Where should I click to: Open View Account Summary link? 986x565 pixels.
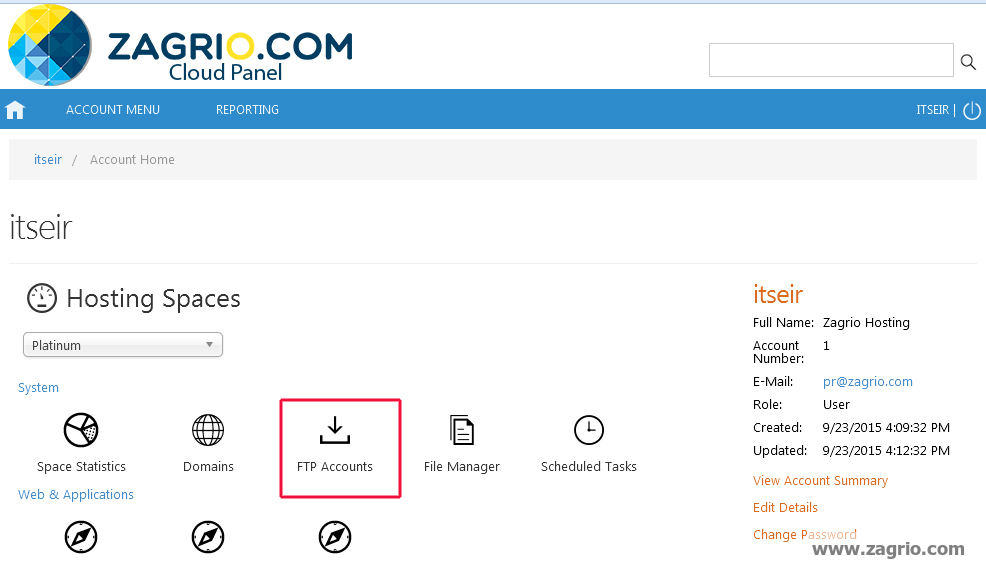pyautogui.click(x=820, y=481)
